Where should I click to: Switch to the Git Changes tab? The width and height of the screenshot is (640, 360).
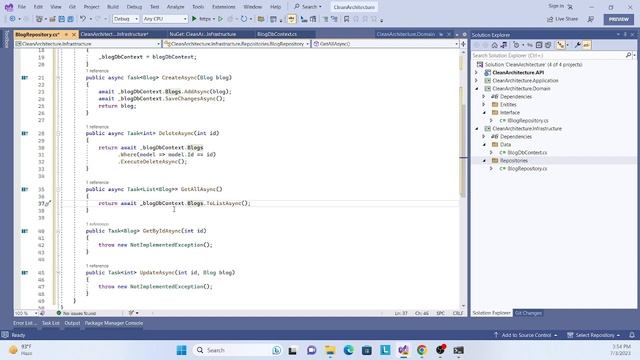[x=528, y=313]
